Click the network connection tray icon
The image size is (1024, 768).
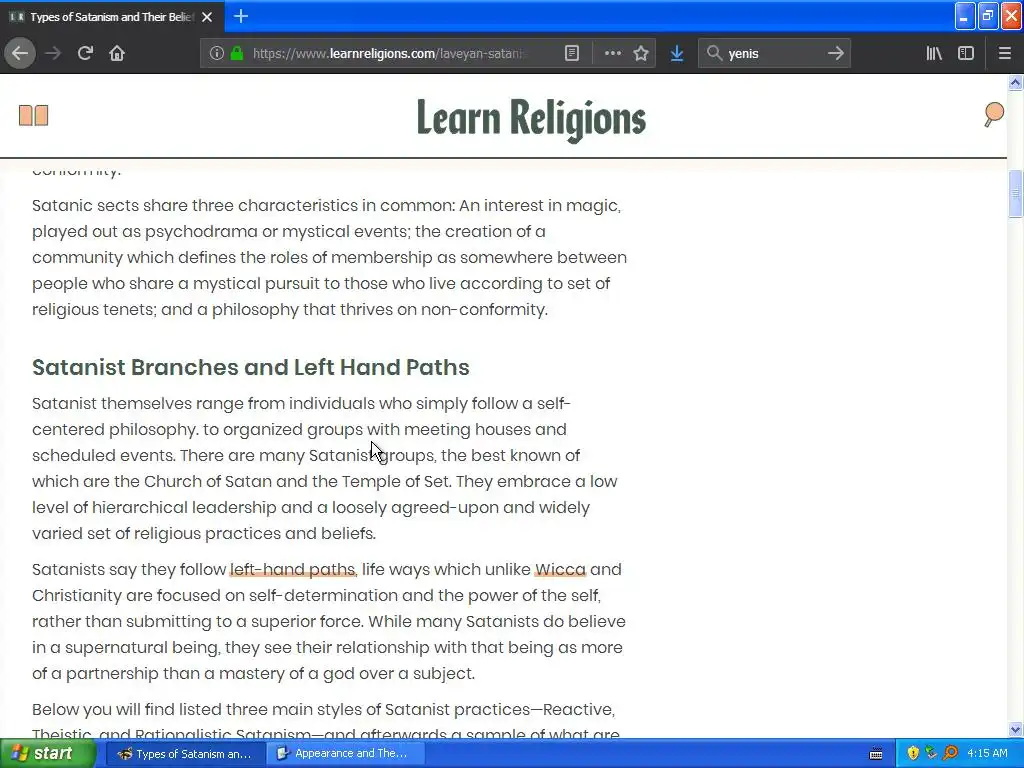(931, 754)
